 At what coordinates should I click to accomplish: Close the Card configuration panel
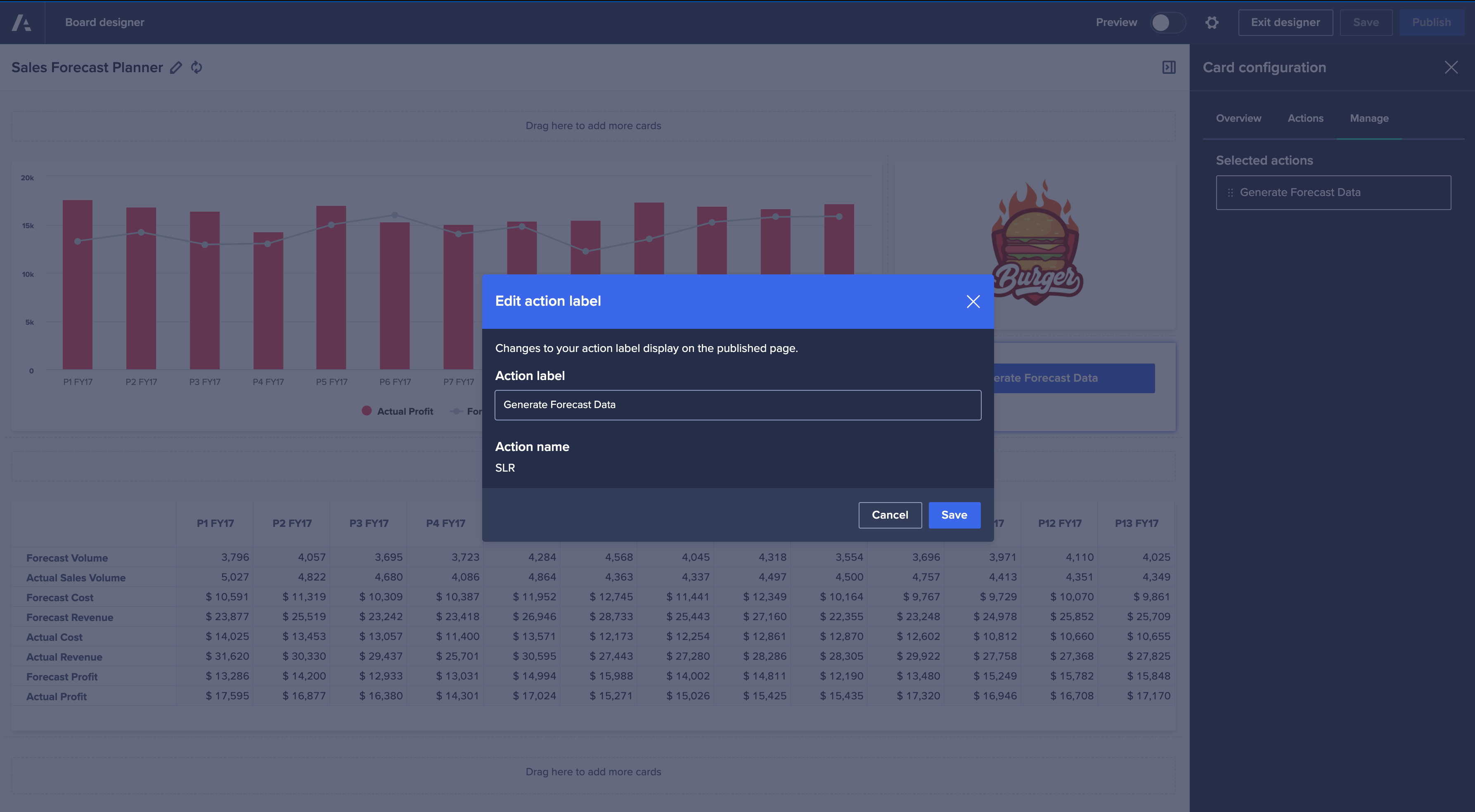click(1450, 68)
